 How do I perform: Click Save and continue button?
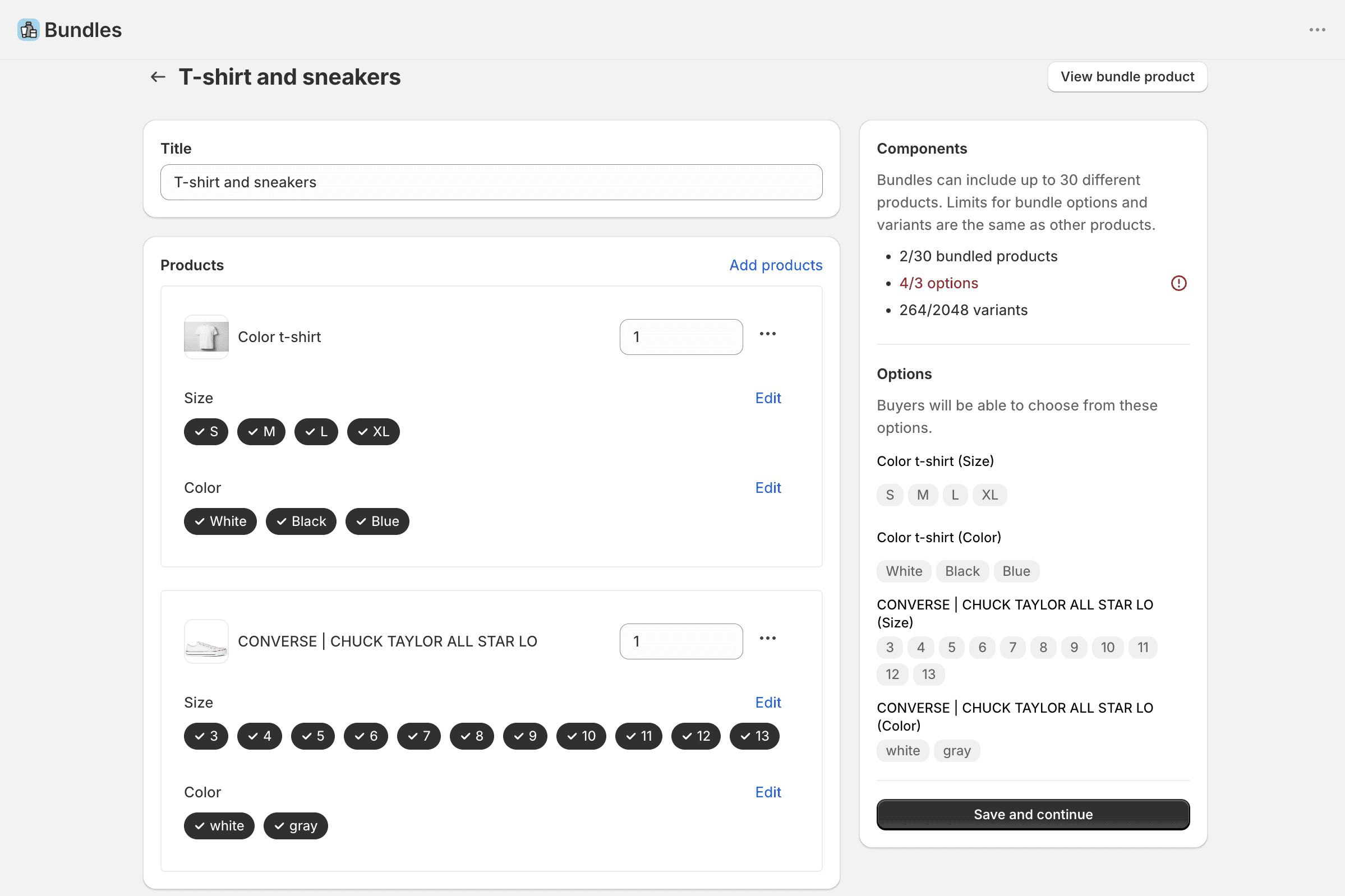point(1033,814)
